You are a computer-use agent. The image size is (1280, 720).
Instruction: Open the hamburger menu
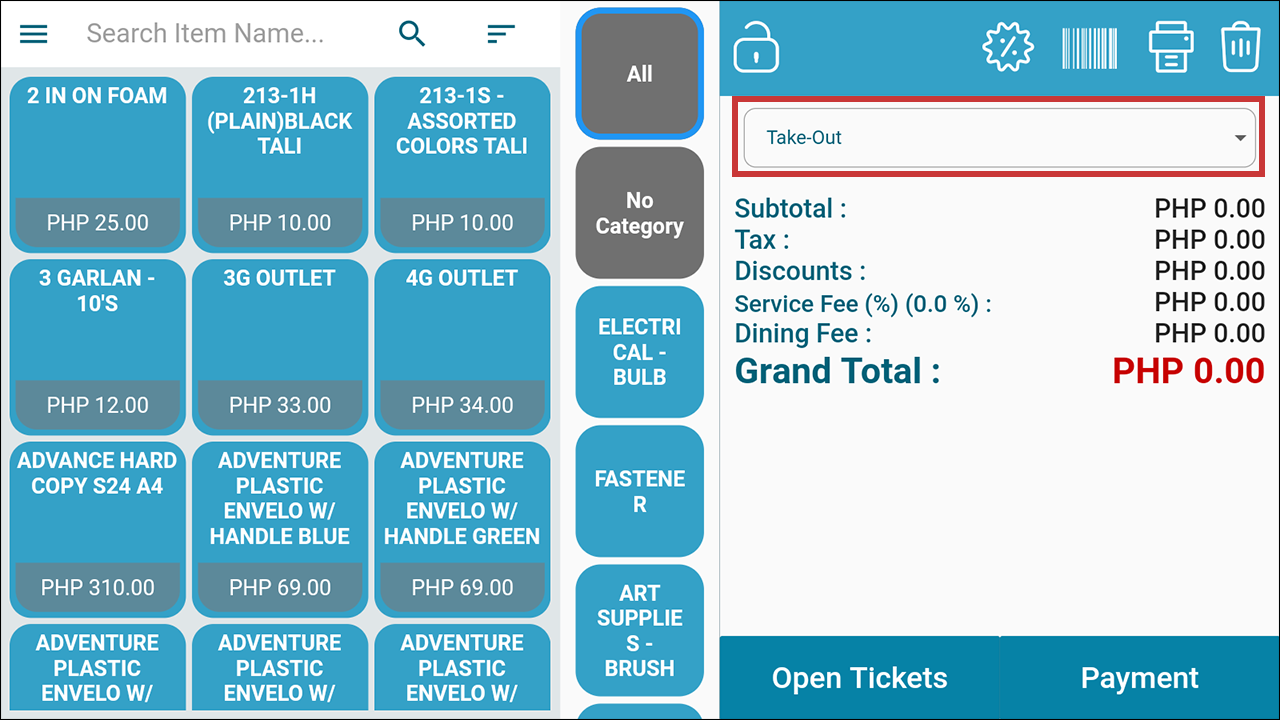pos(34,34)
